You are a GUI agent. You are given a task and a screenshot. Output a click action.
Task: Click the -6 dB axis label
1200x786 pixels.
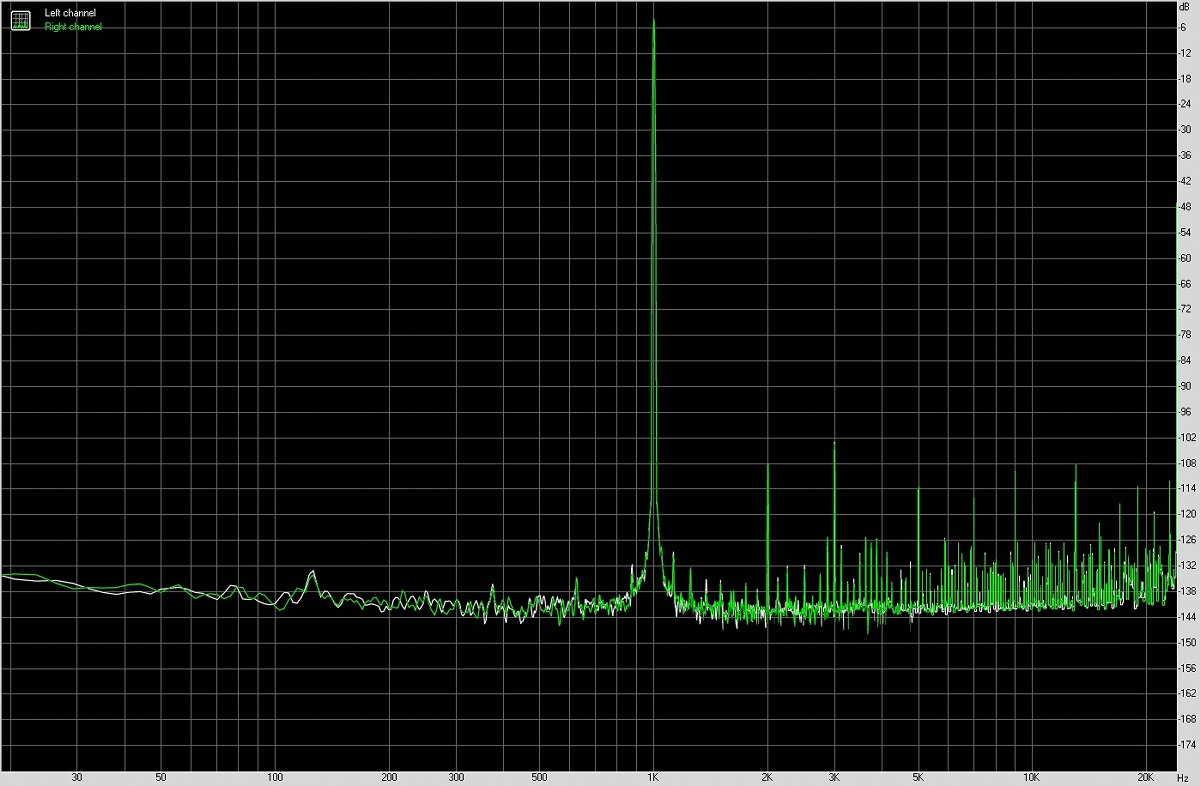pos(1183,27)
